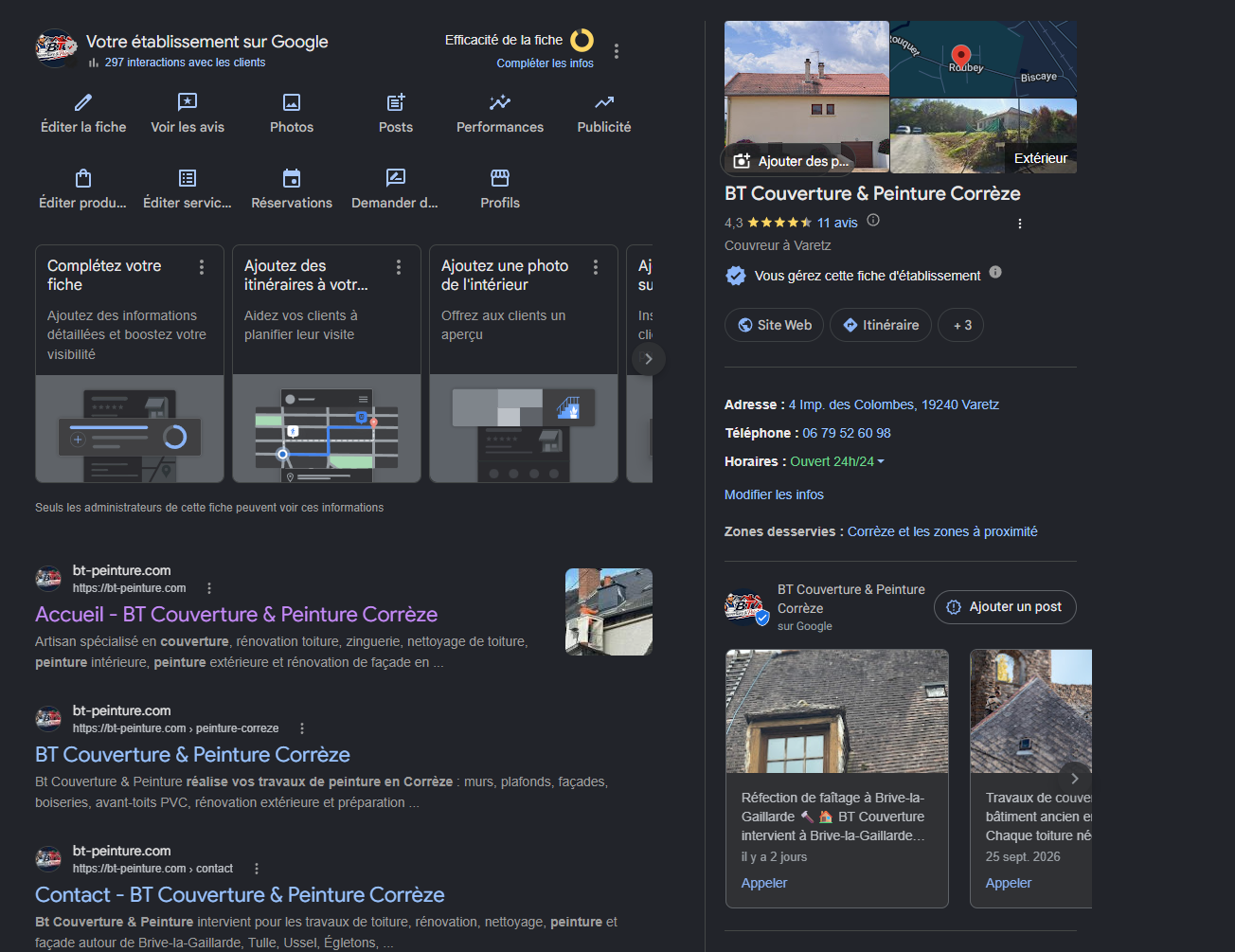1235x952 pixels.
Task: Open Contact - BT Couverture & Peinture Corrèze result
Action: pos(240,894)
